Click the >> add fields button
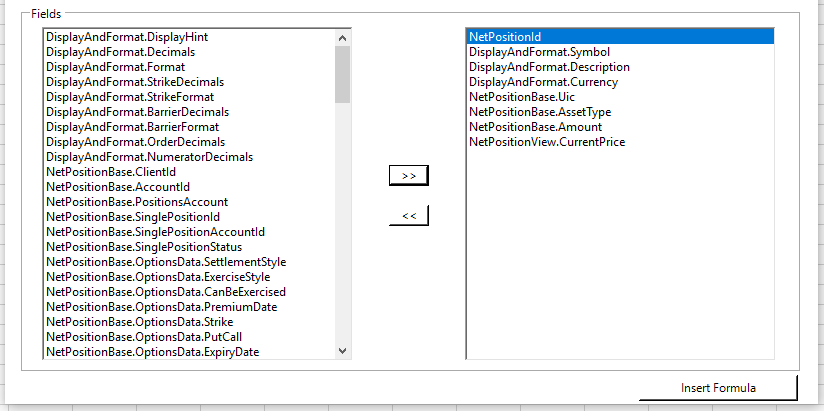824x411 pixels. click(x=408, y=175)
